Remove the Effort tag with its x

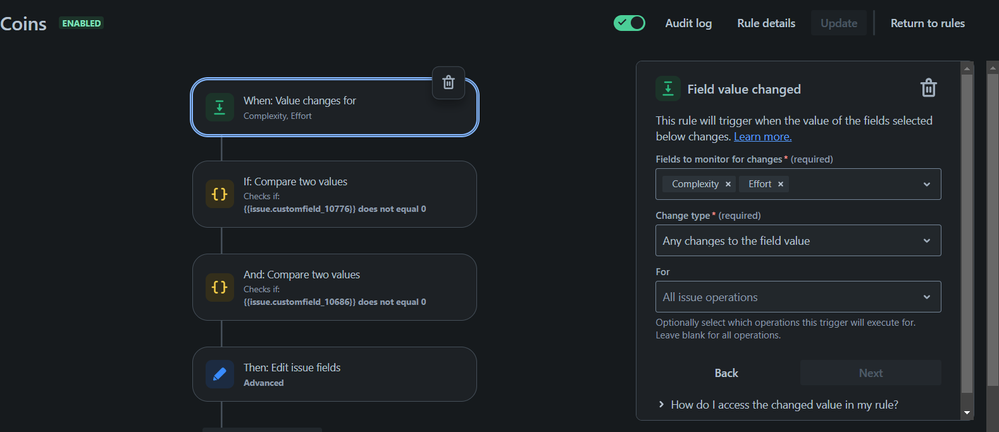(780, 184)
